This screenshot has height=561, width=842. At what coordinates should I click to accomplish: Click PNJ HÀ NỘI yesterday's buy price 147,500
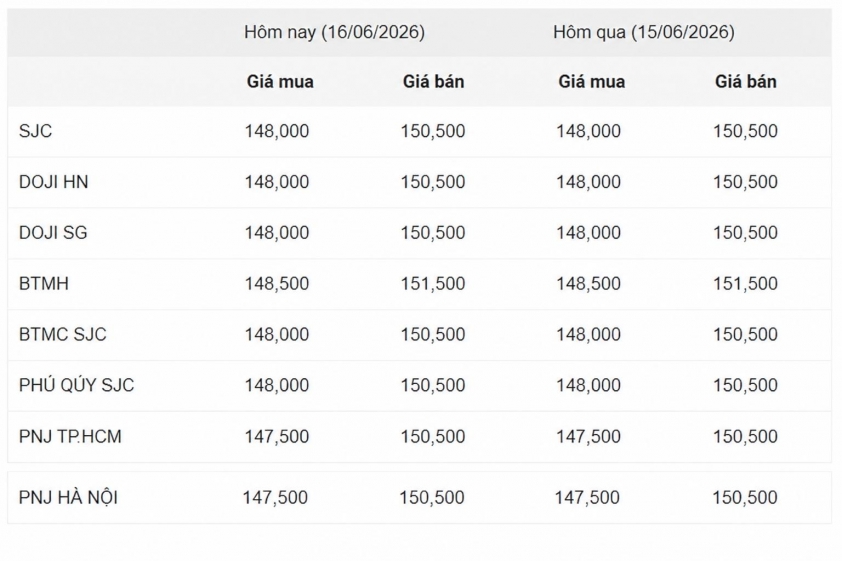(x=587, y=498)
